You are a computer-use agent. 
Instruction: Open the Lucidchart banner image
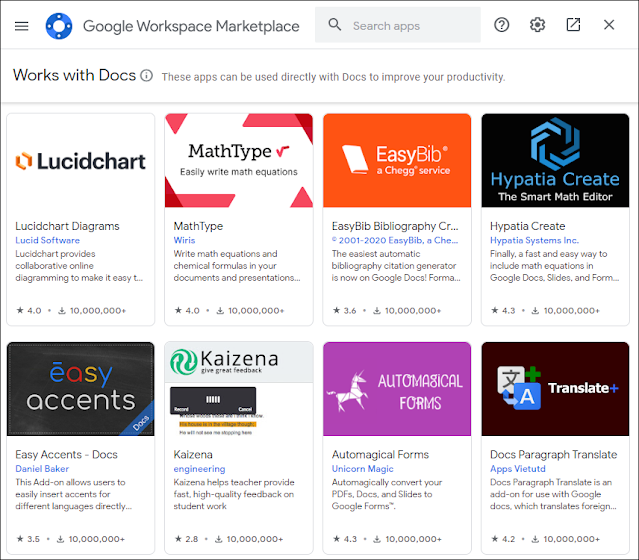pyautogui.click(x=81, y=161)
